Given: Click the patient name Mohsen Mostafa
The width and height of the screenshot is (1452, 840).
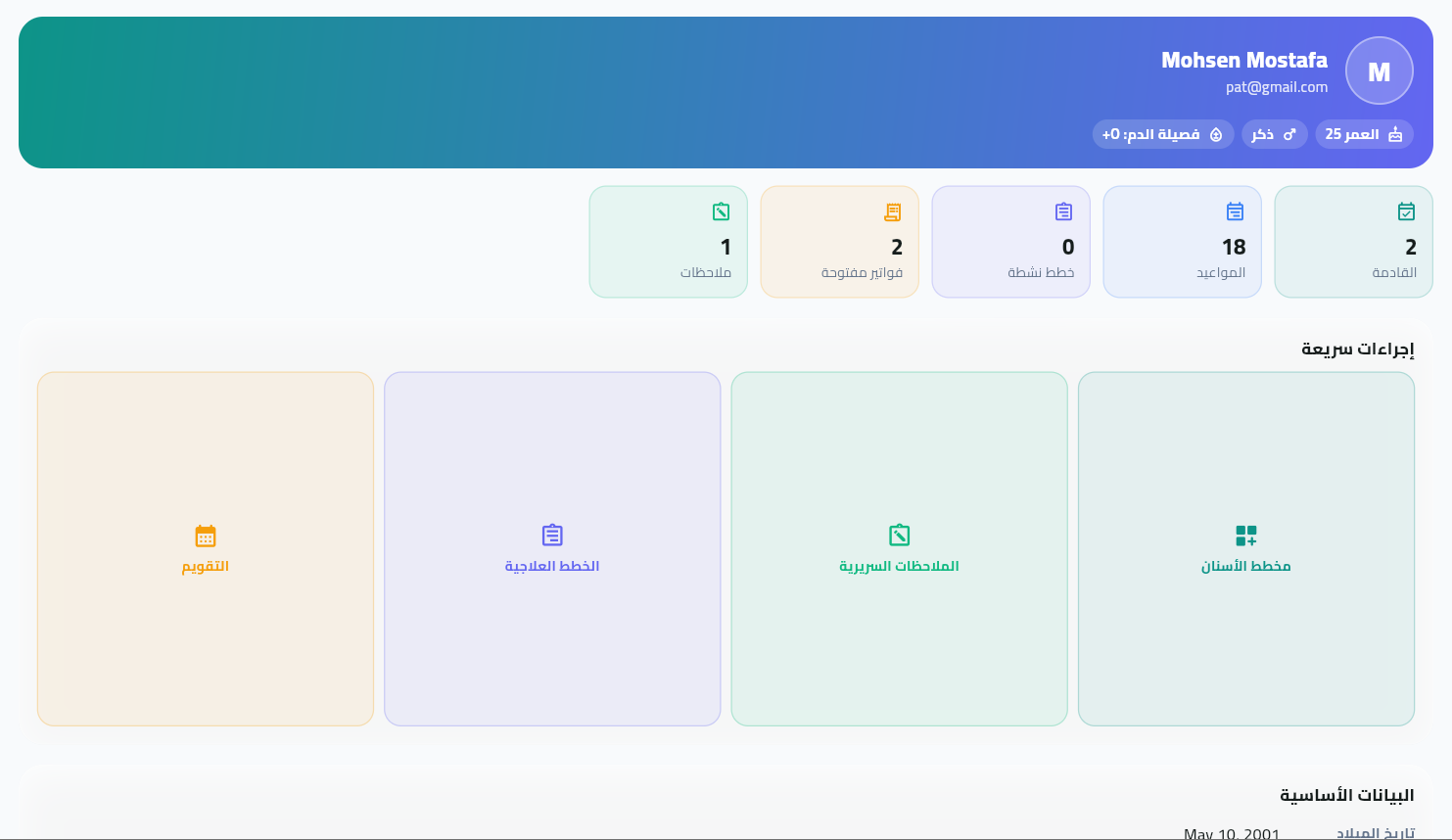Looking at the screenshot, I should (x=1243, y=61).
